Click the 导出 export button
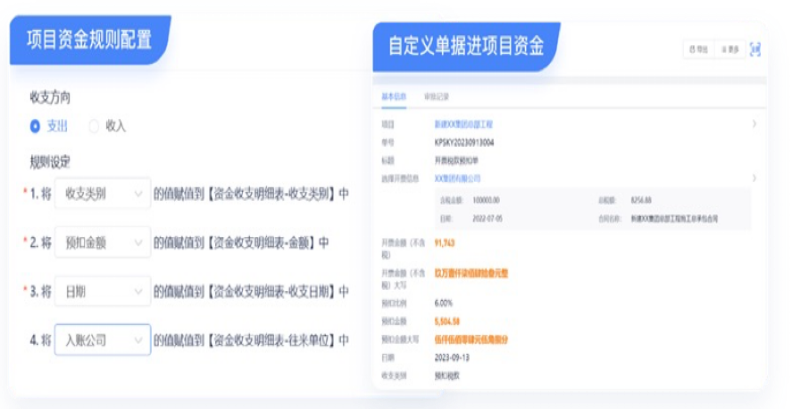Viewport: 800px width, 409px height. tap(697, 48)
